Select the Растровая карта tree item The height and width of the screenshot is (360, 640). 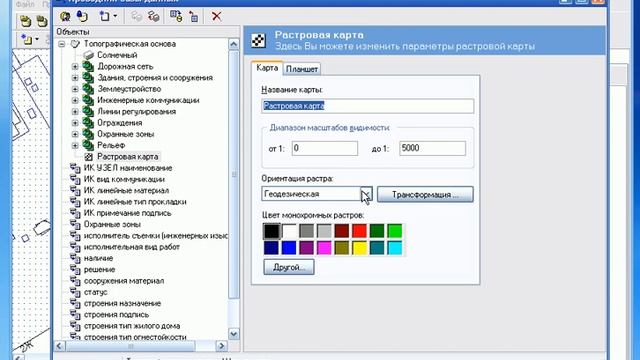click(x=127, y=157)
